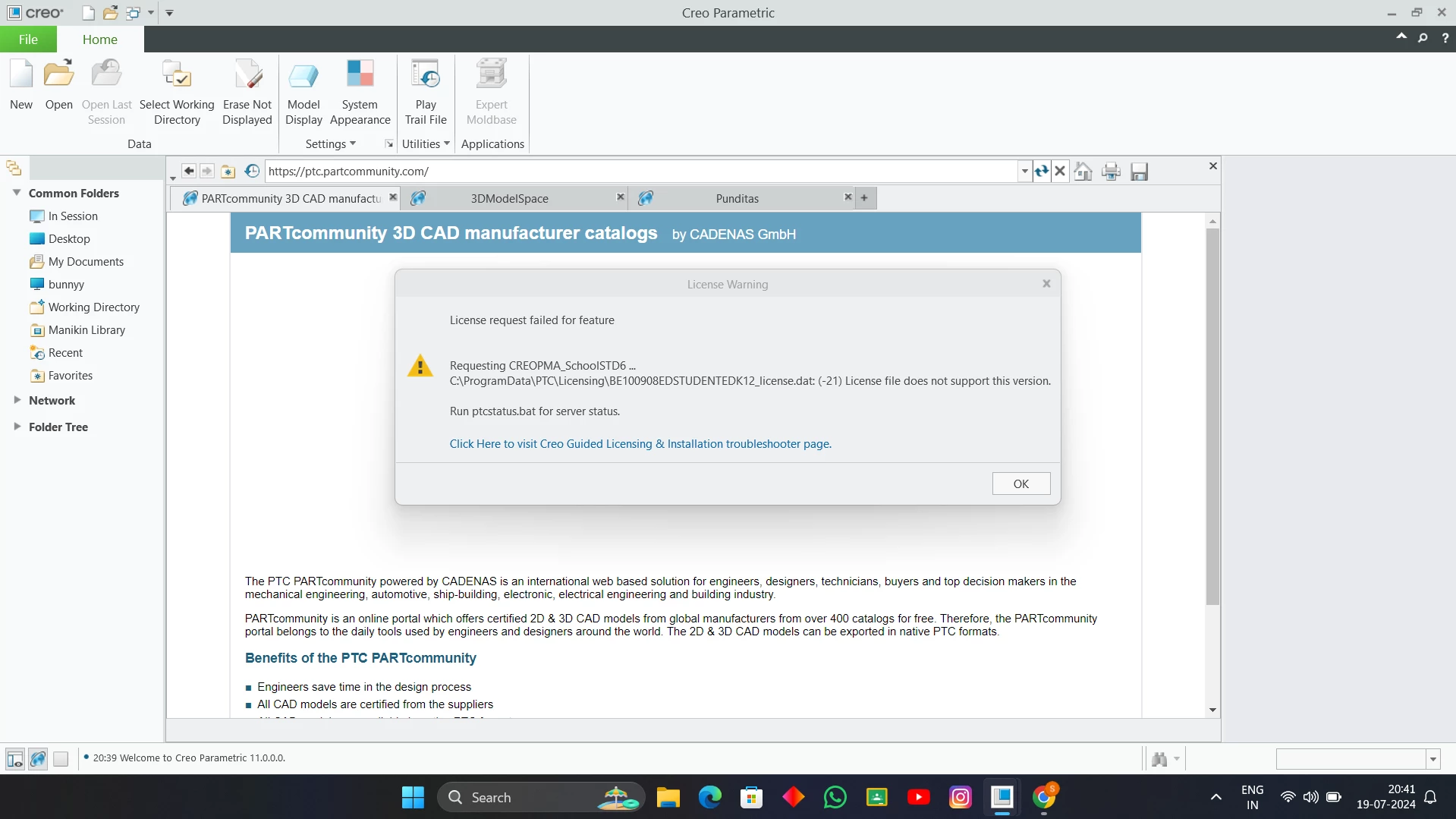The width and height of the screenshot is (1456, 819).
Task: Toggle the browser display status bar icon
Action: (38, 758)
